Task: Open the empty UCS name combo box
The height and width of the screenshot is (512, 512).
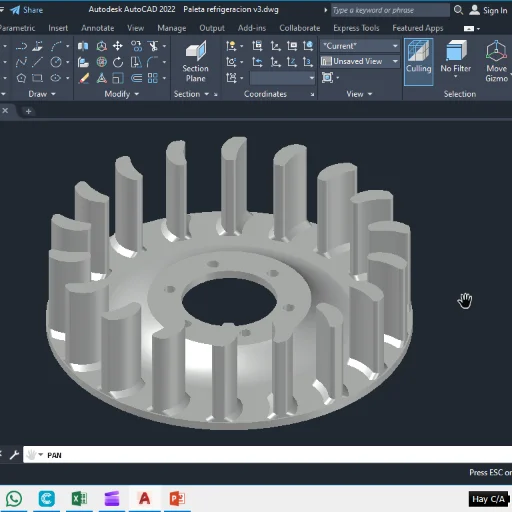Action: (x=283, y=78)
